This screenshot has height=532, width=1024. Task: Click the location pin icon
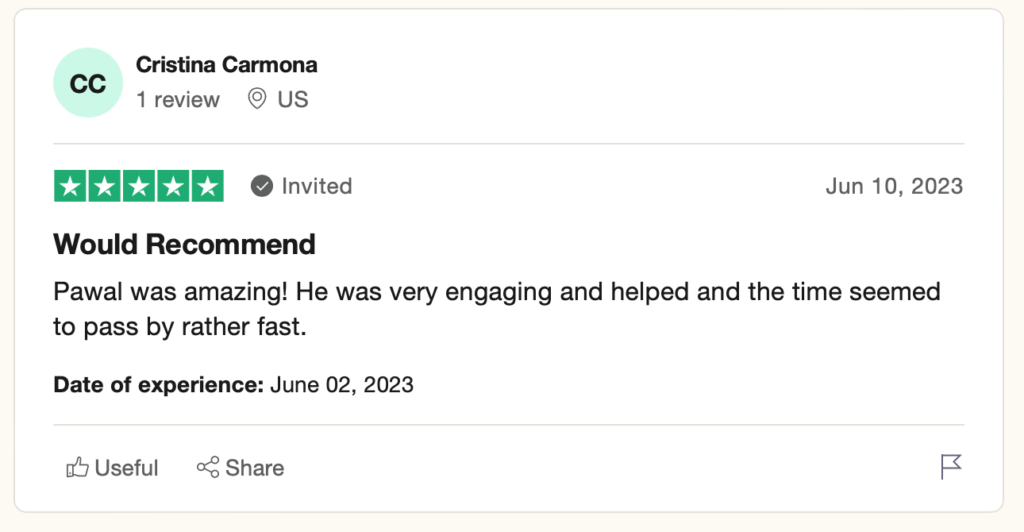coord(257,99)
